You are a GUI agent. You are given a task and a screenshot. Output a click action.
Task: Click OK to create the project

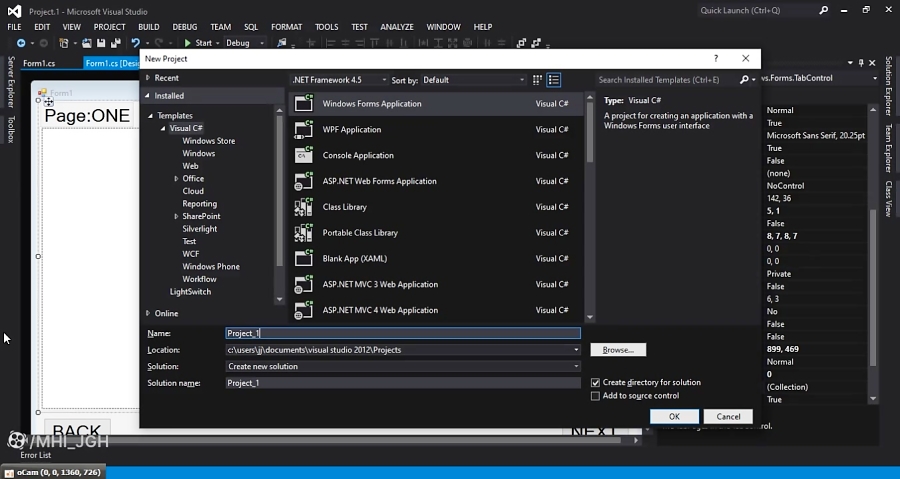(x=674, y=416)
